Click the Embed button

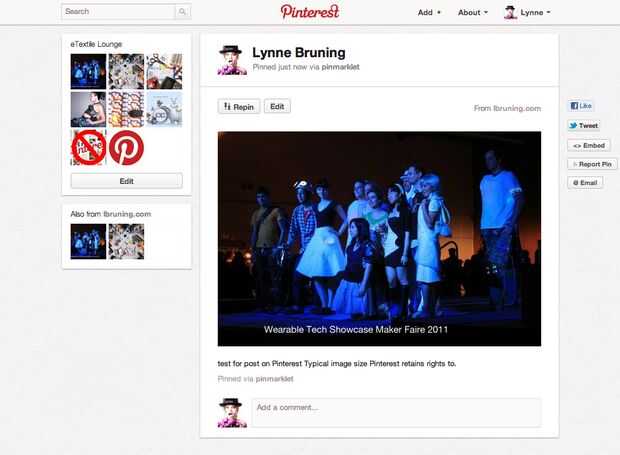[x=589, y=145]
